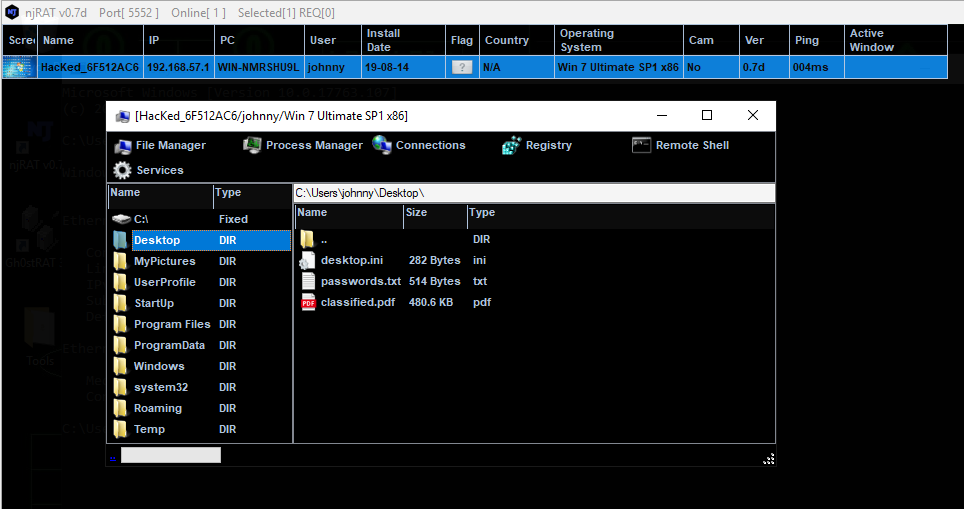Select the ProgramData folder icon
964x509 pixels.
pos(120,345)
